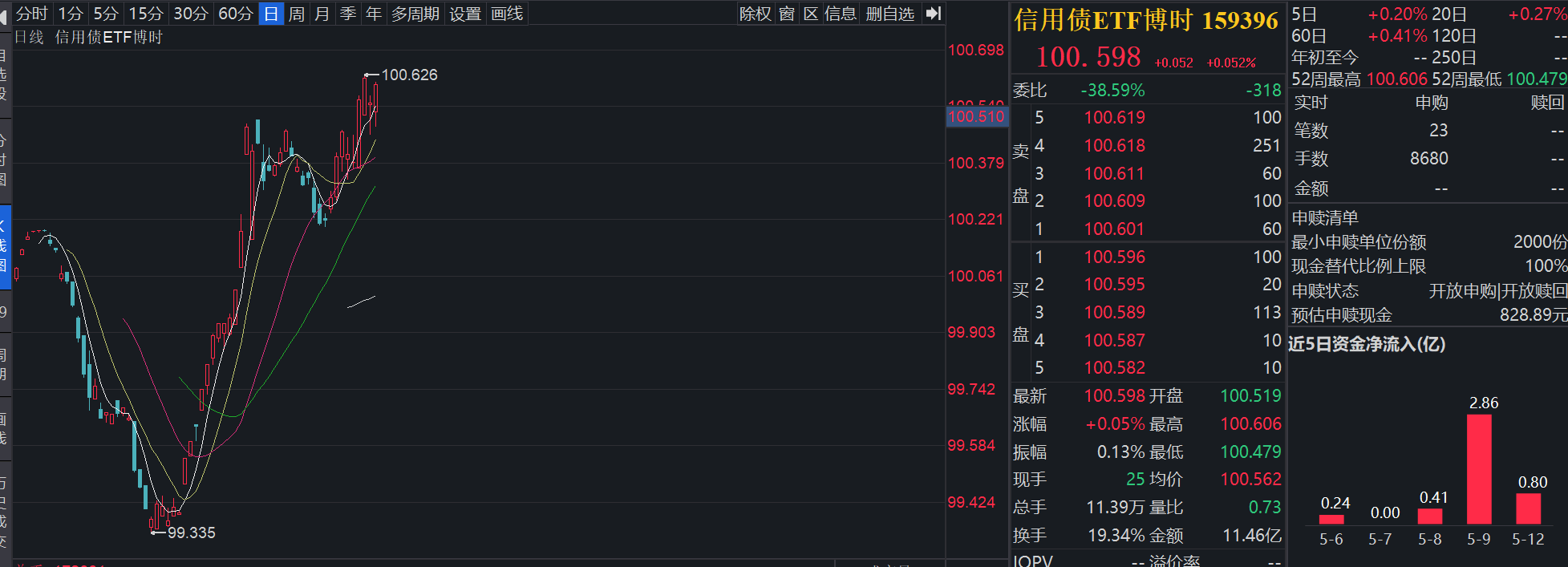Select the 日 daily K-line tab
Image resolution: width=1568 pixels, height=567 pixels.
click(272, 14)
